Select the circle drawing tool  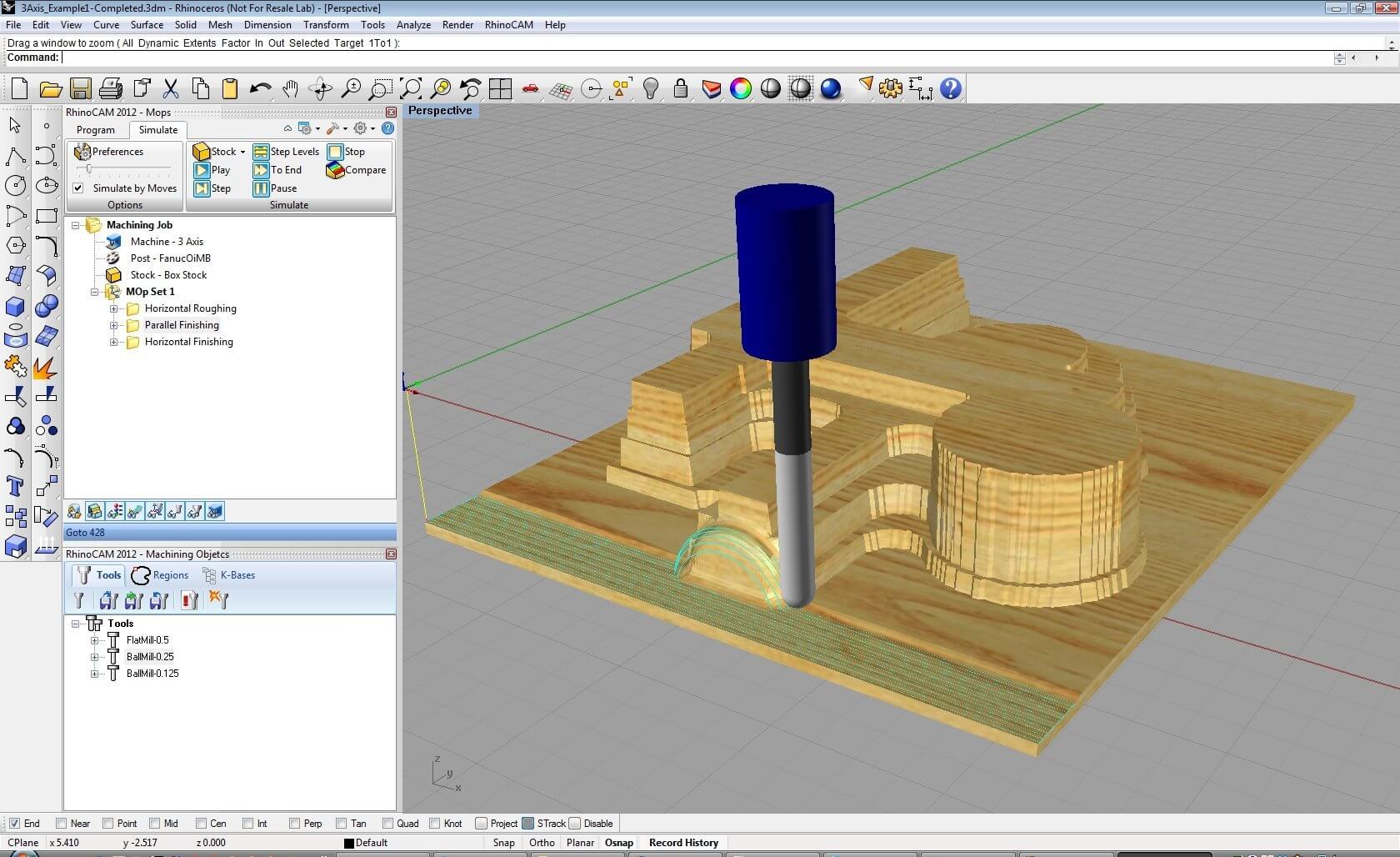[x=15, y=185]
